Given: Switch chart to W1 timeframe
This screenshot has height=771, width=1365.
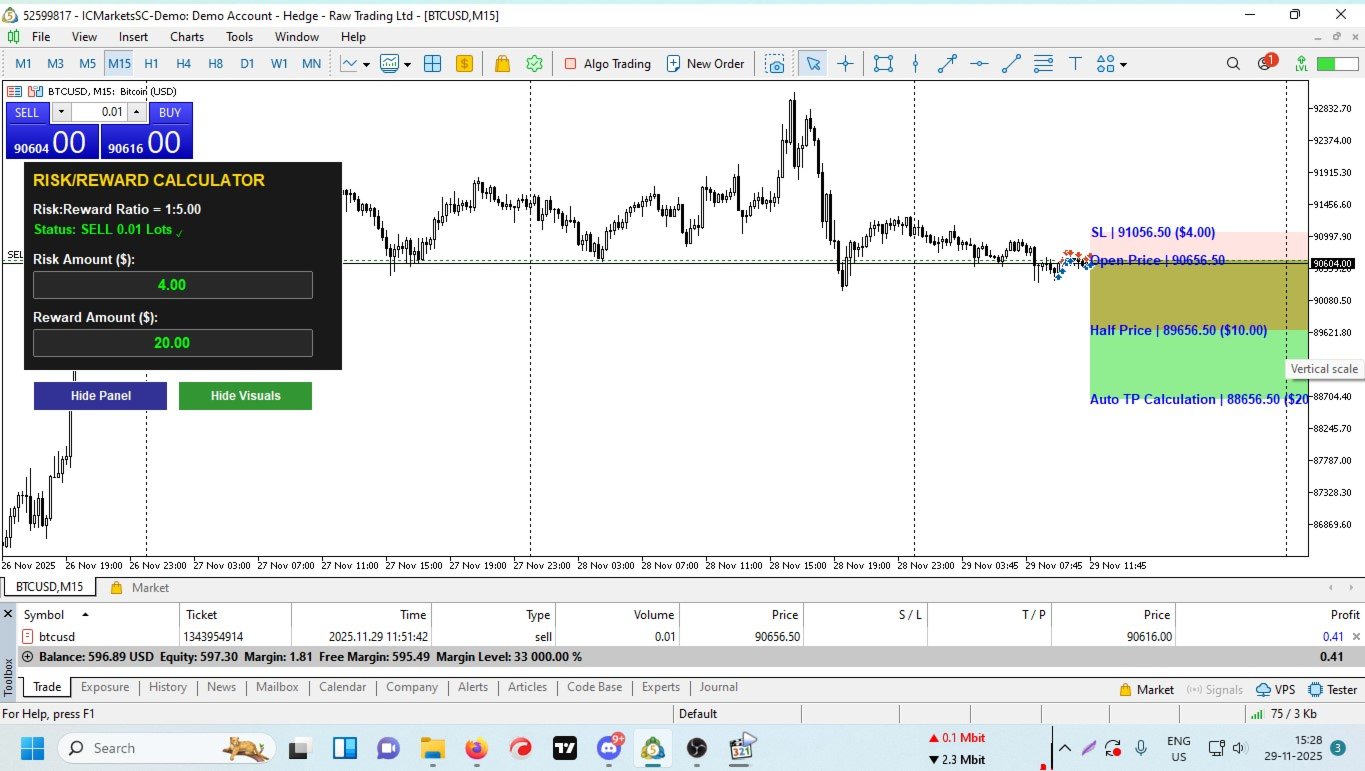Looking at the screenshot, I should click(x=279, y=64).
